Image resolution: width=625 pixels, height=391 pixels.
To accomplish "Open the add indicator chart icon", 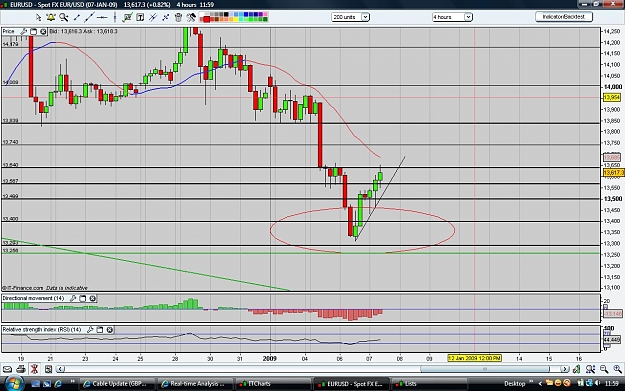I will (x=128, y=17).
